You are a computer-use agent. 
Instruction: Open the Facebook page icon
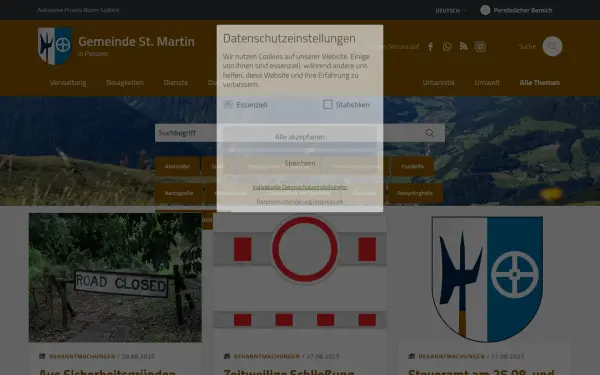point(430,47)
